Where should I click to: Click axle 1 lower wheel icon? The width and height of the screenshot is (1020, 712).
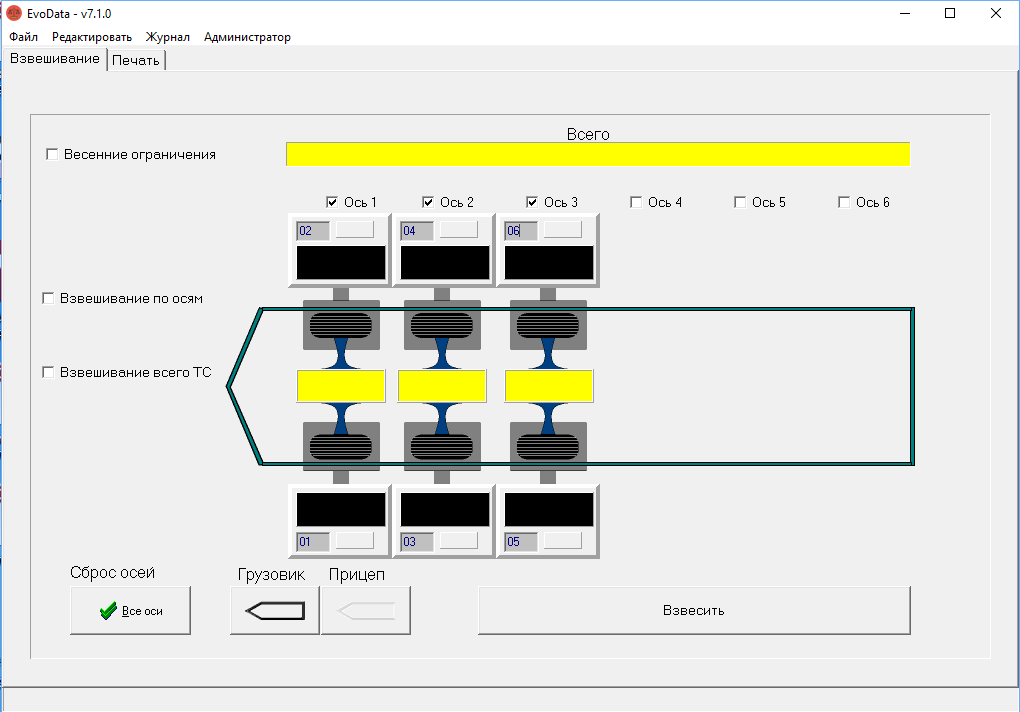[341, 447]
